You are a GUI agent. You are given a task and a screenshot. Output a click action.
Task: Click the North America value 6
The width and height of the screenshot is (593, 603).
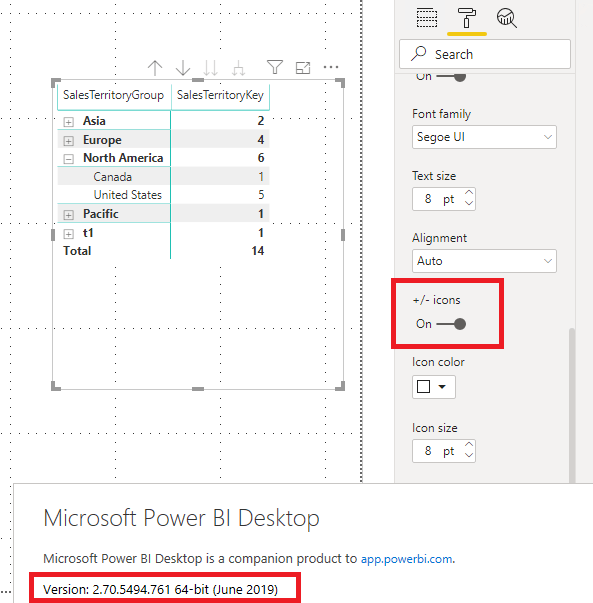261,158
